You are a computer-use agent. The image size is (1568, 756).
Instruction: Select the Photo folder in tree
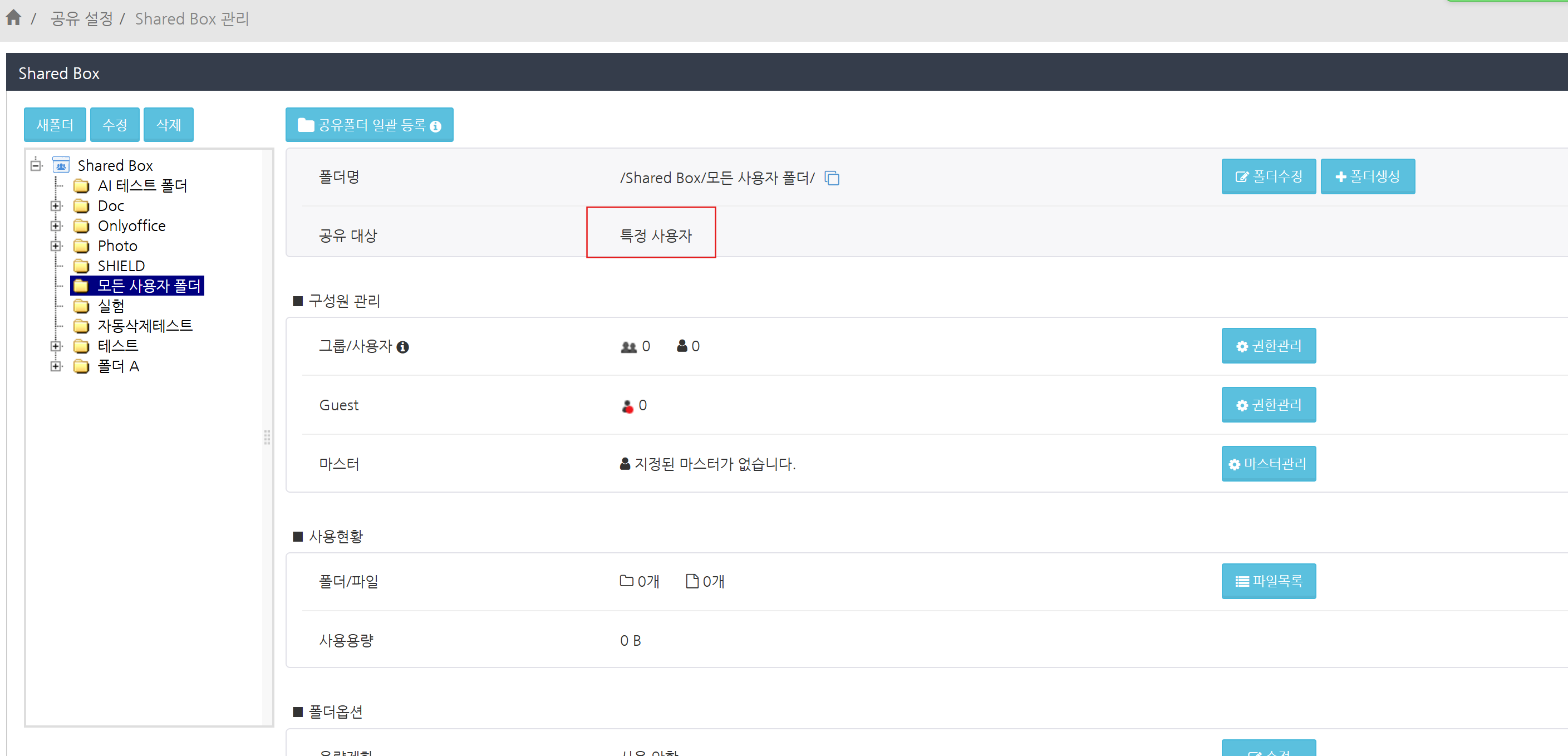[x=117, y=246]
